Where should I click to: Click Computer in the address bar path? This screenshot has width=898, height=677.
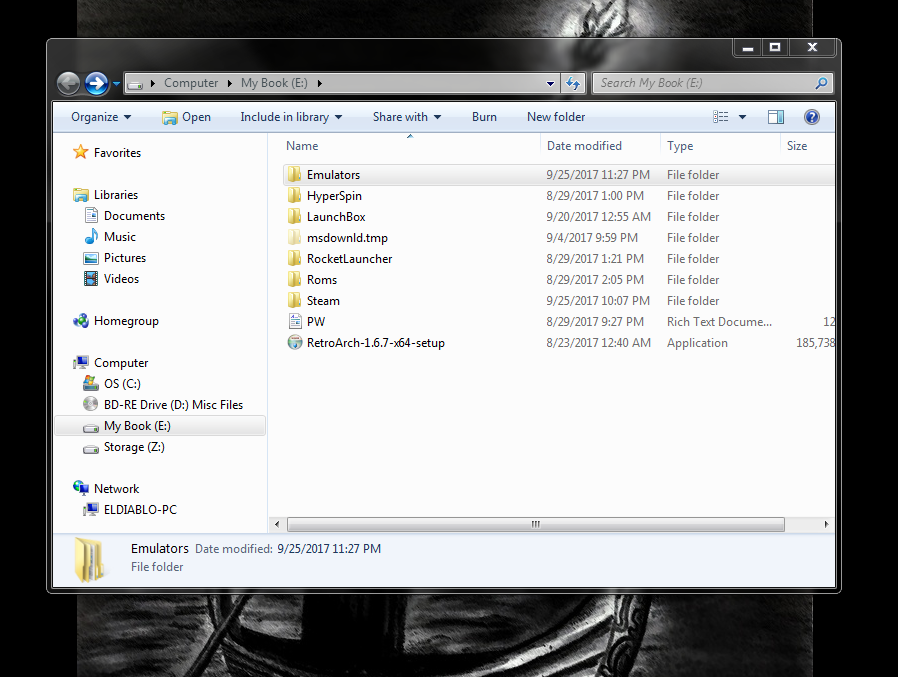191,83
